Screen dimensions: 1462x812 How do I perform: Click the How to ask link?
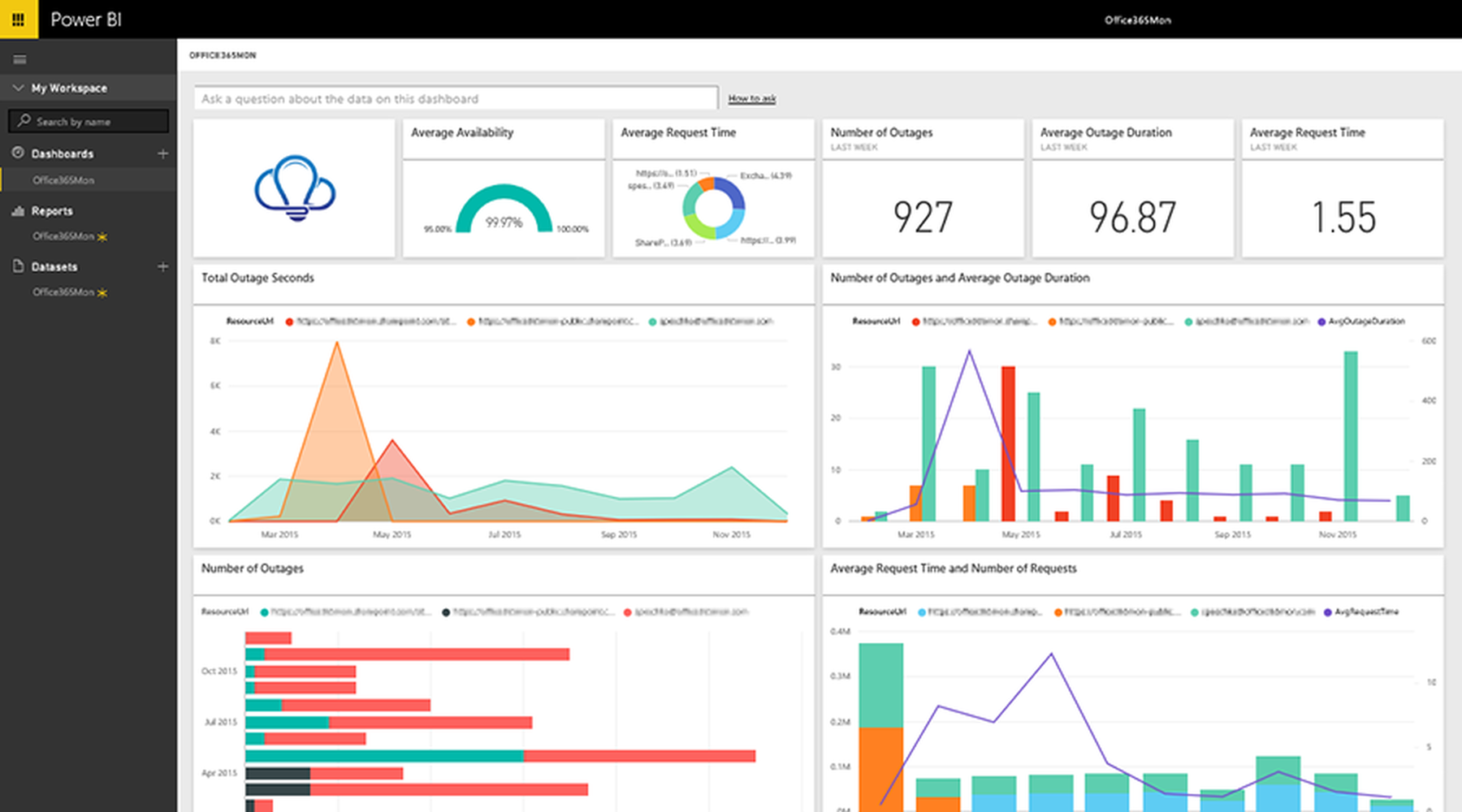click(x=751, y=98)
